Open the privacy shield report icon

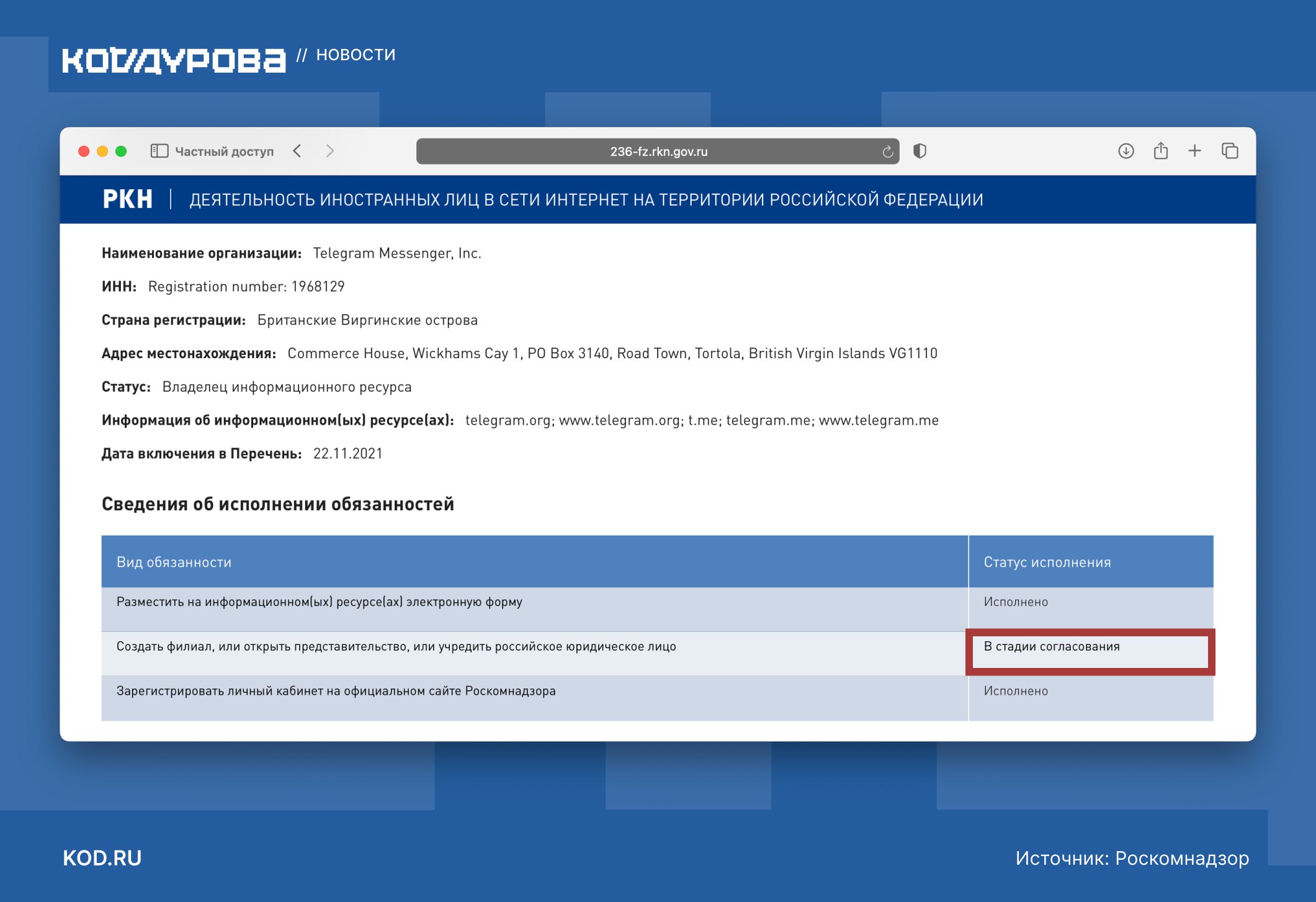tap(920, 151)
